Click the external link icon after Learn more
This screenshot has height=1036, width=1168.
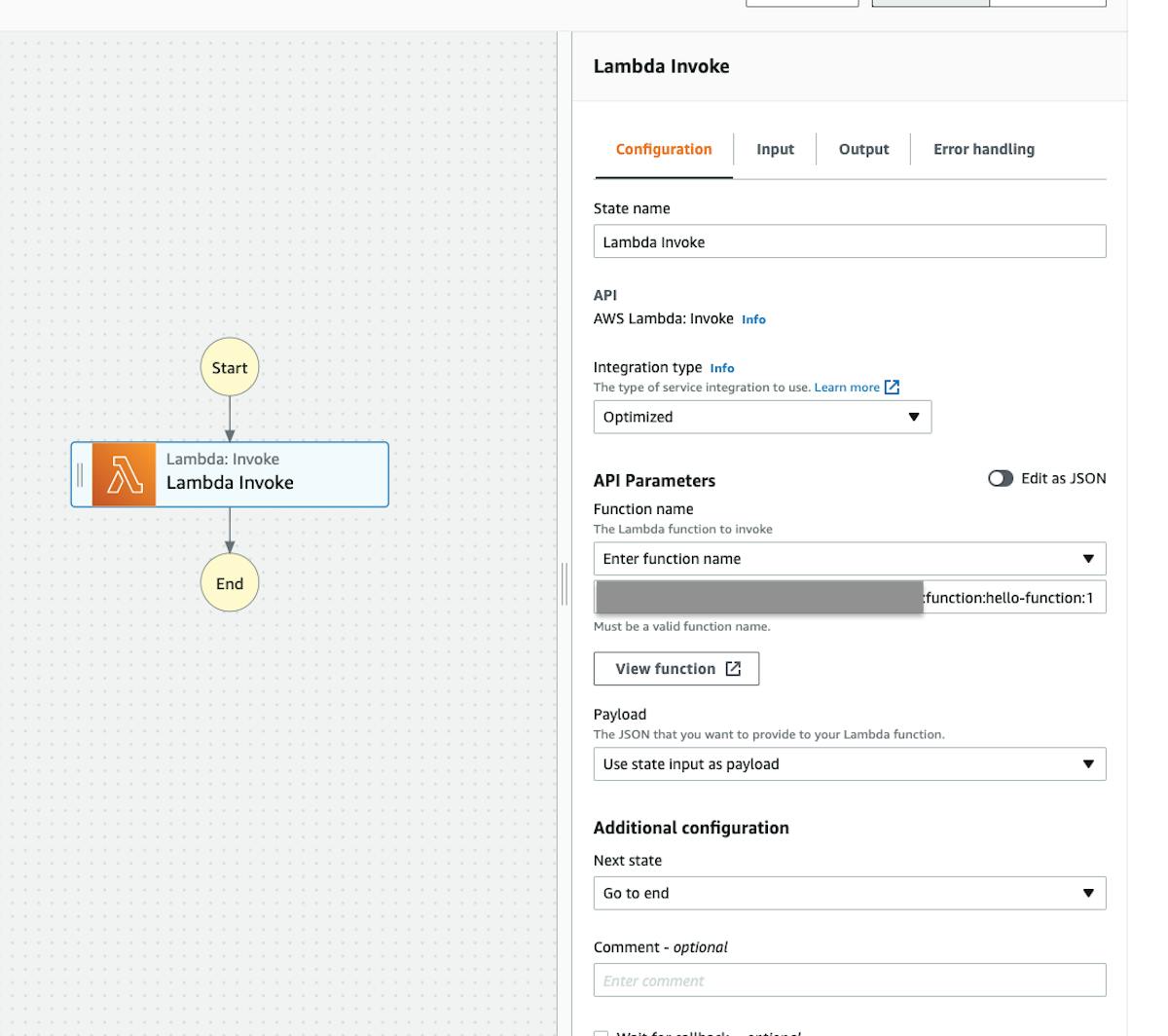click(x=891, y=387)
